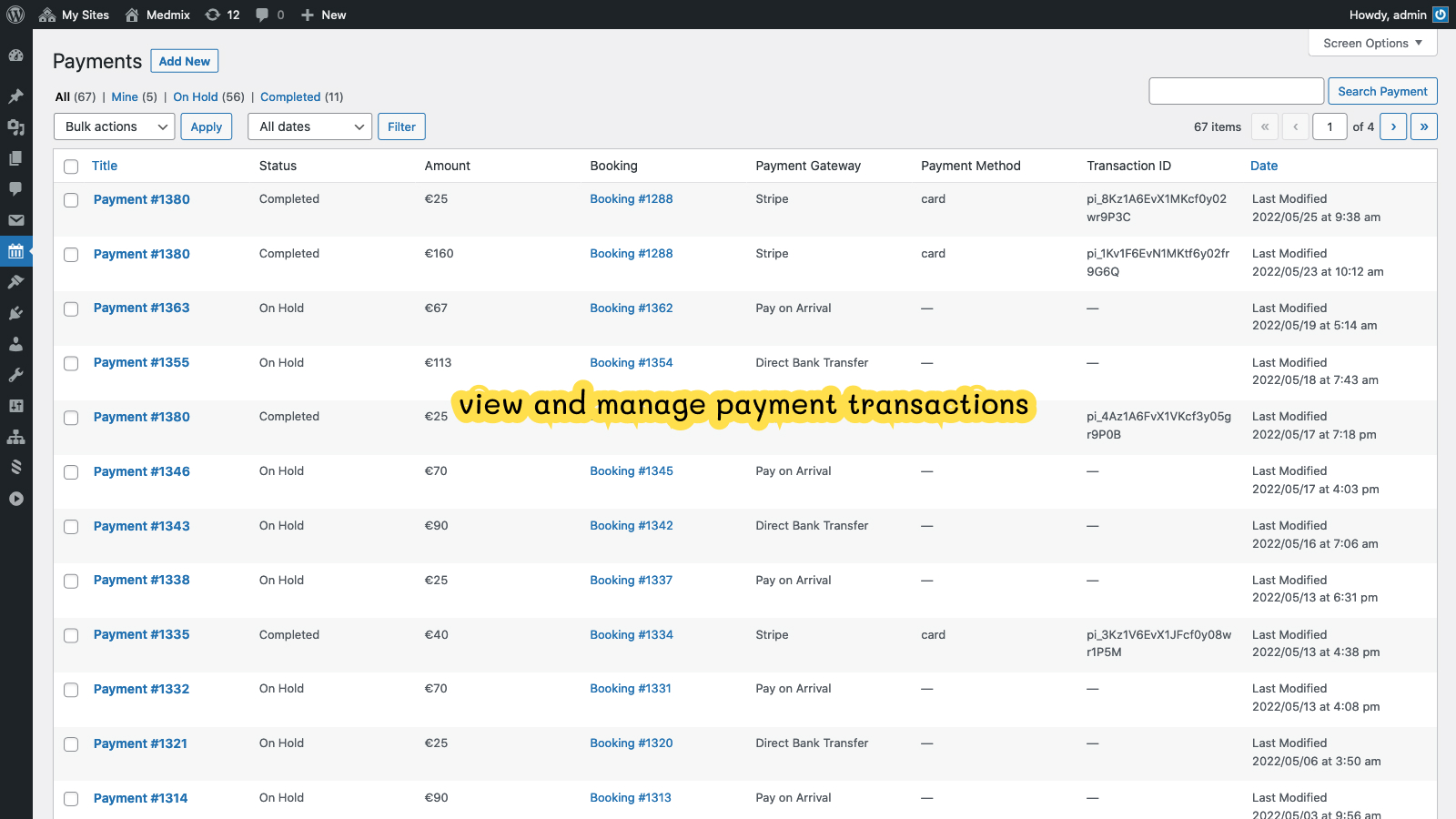Expand the Screen Options panel
The image size is (1456, 819).
tap(1372, 43)
